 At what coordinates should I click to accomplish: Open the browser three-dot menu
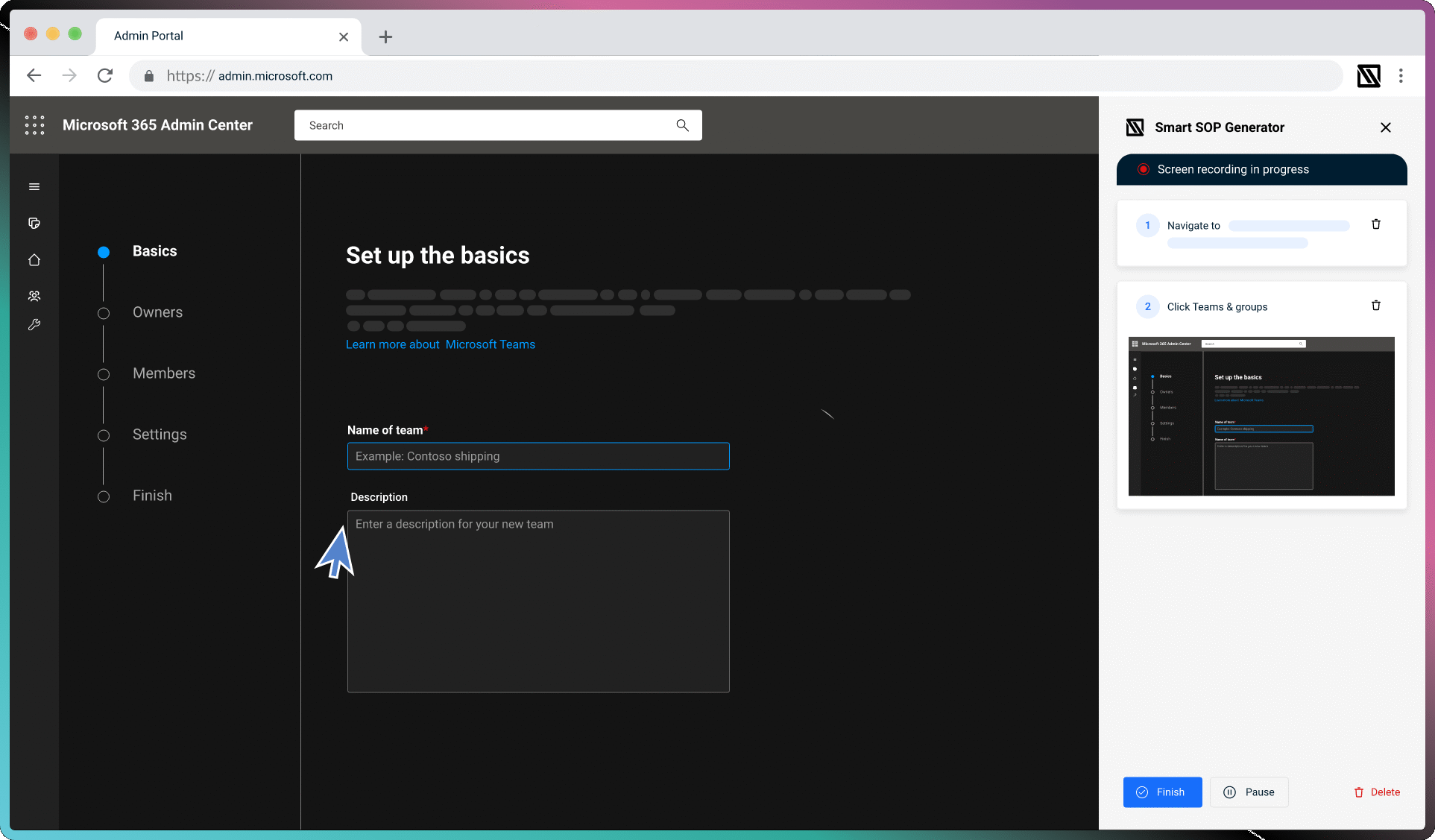tap(1401, 76)
